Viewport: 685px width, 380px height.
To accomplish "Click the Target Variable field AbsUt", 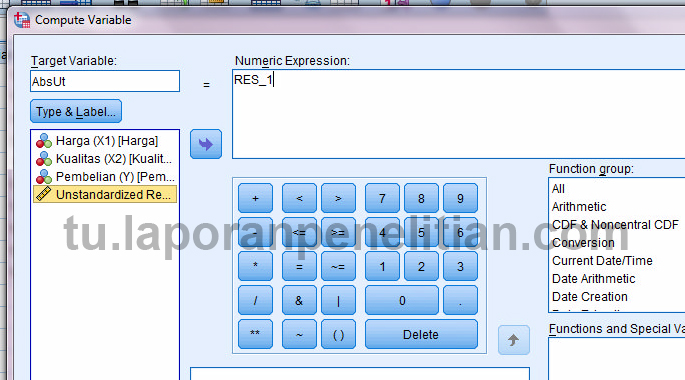I will [105, 81].
